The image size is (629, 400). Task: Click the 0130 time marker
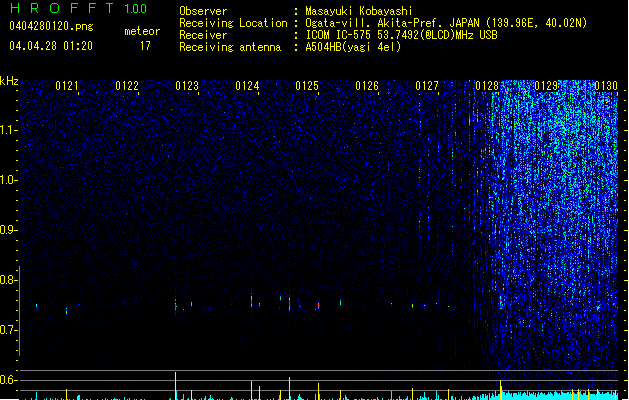pyautogui.click(x=606, y=86)
